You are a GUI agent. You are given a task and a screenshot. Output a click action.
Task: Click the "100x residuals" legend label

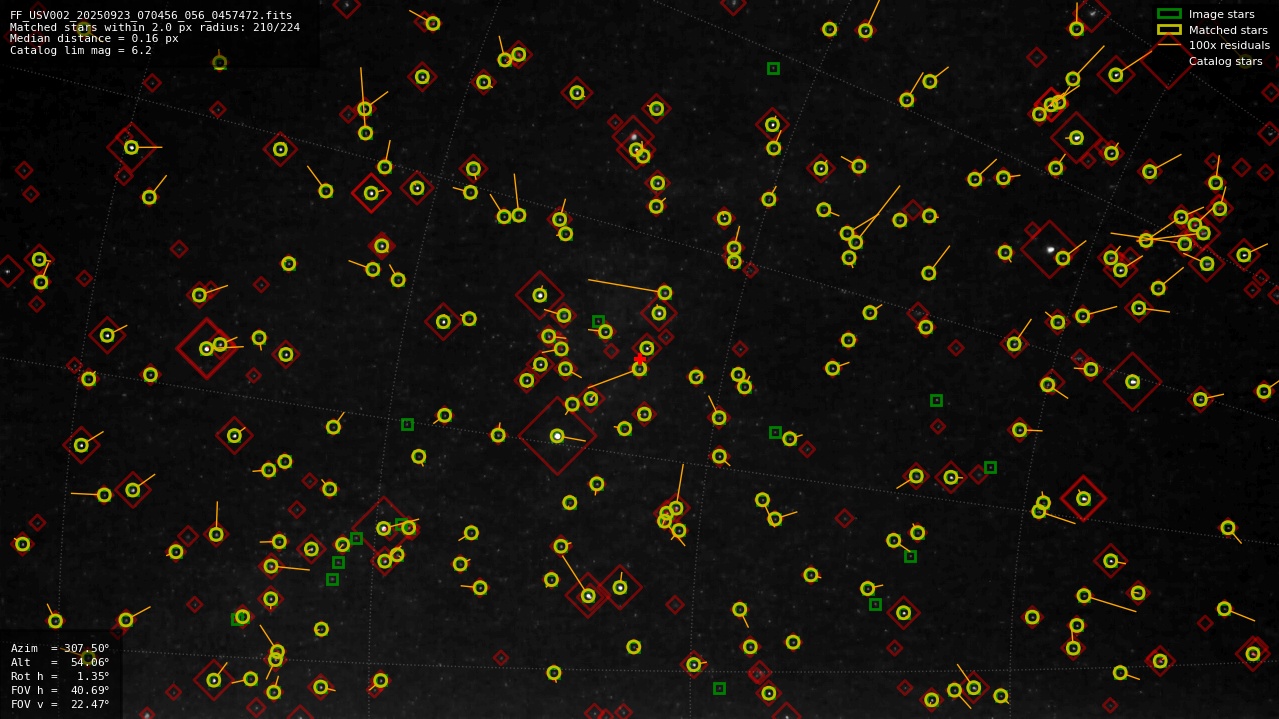click(1229, 45)
